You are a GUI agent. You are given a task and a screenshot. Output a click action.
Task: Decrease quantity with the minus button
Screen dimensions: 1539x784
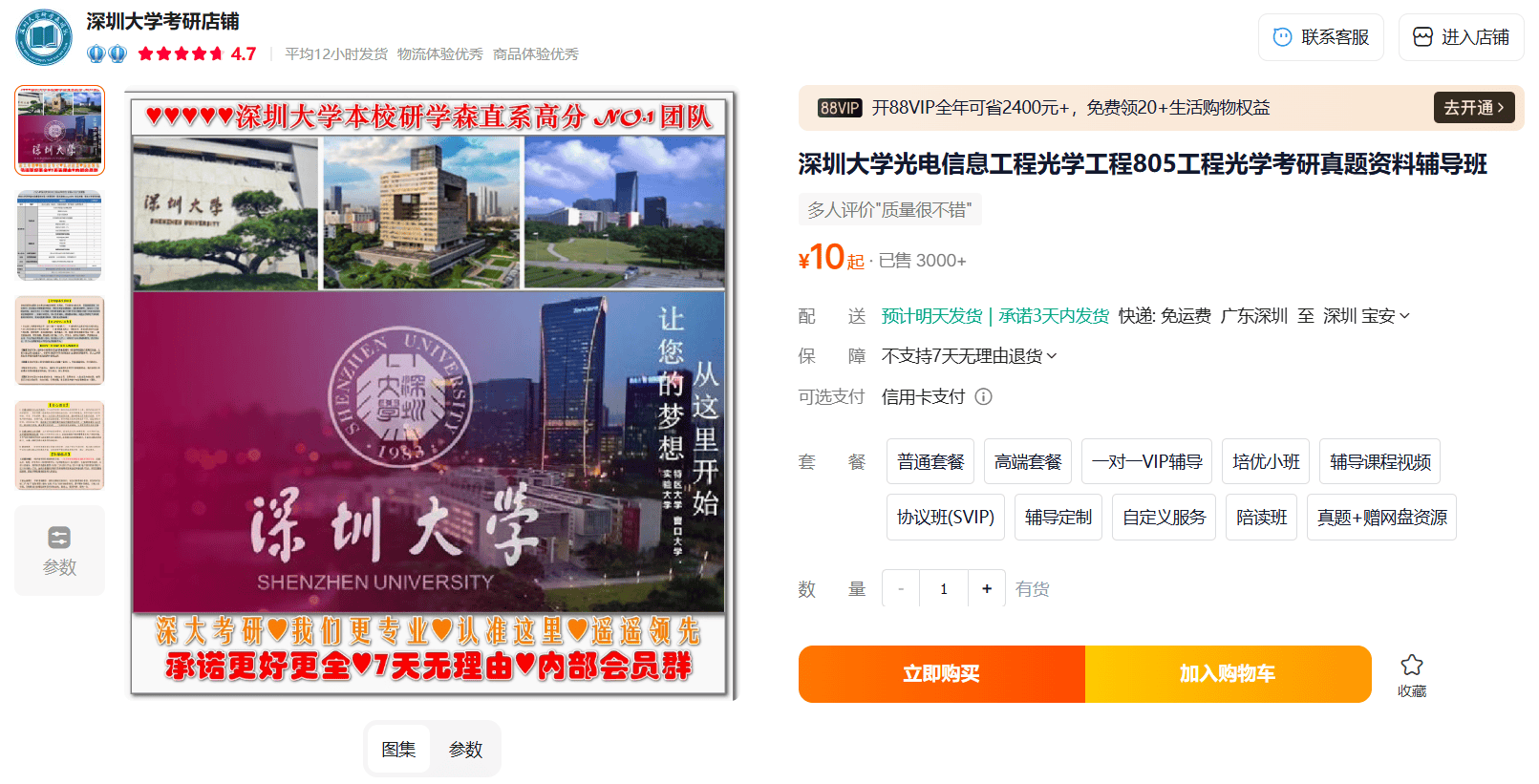(x=901, y=589)
